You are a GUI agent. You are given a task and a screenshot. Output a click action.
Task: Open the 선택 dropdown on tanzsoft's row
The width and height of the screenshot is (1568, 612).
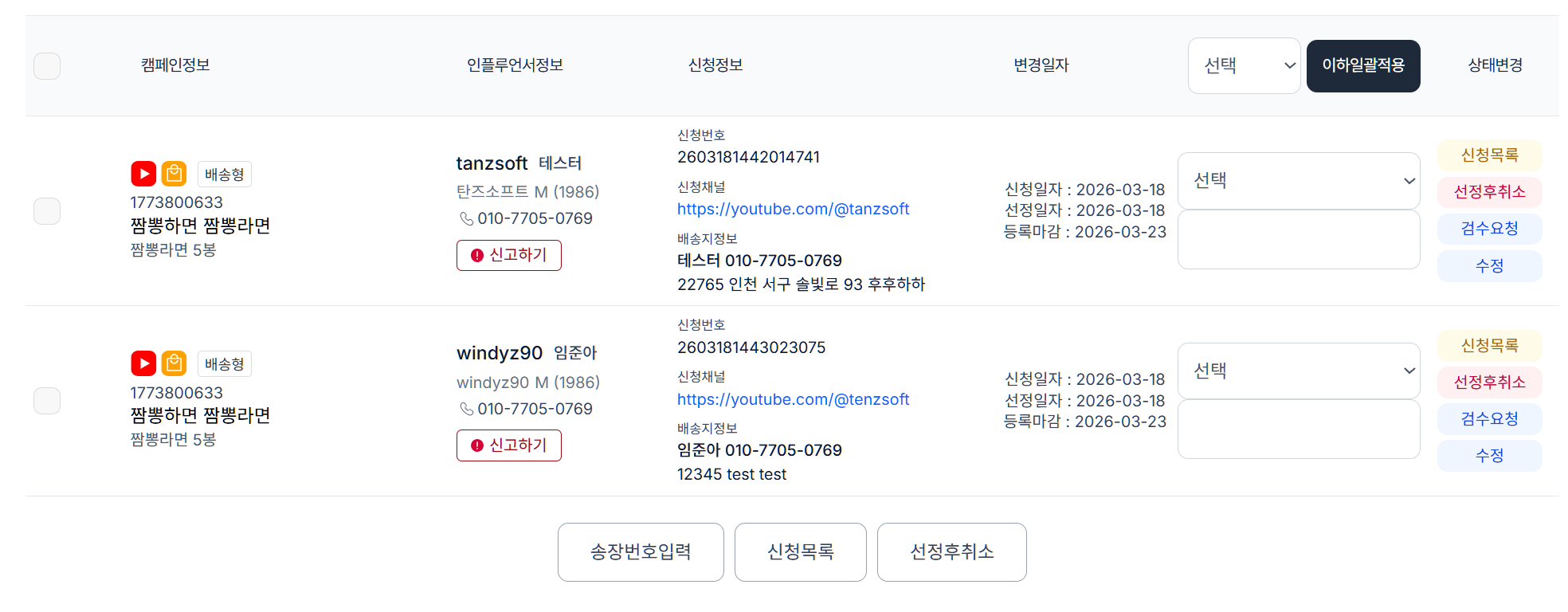[1299, 181]
